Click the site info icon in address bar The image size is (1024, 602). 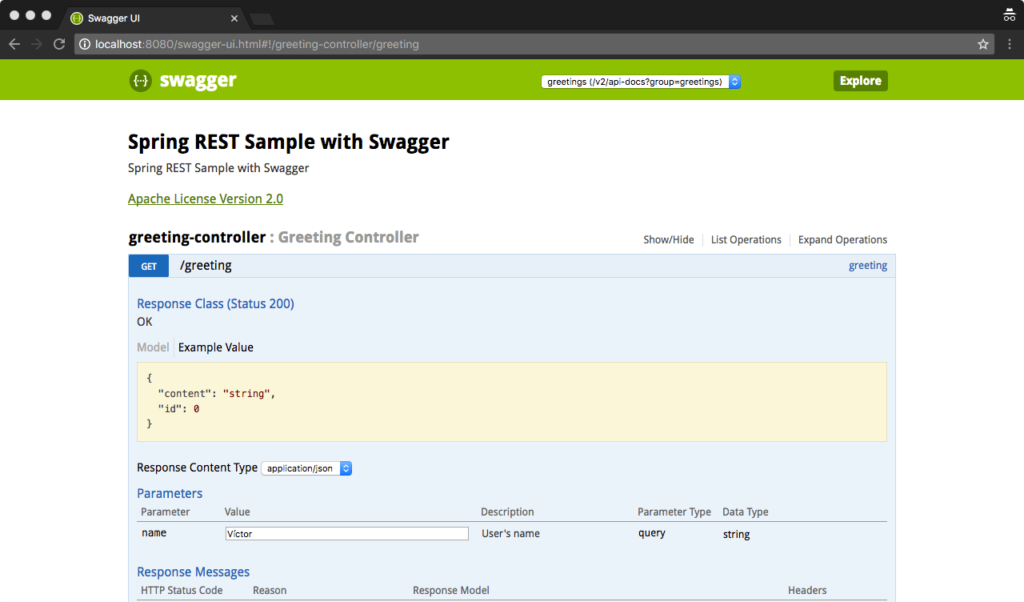tap(85, 44)
